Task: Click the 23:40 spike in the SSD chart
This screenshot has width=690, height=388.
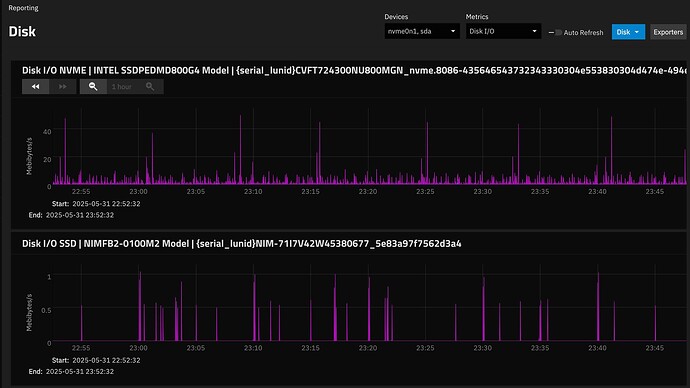Action: 598,307
